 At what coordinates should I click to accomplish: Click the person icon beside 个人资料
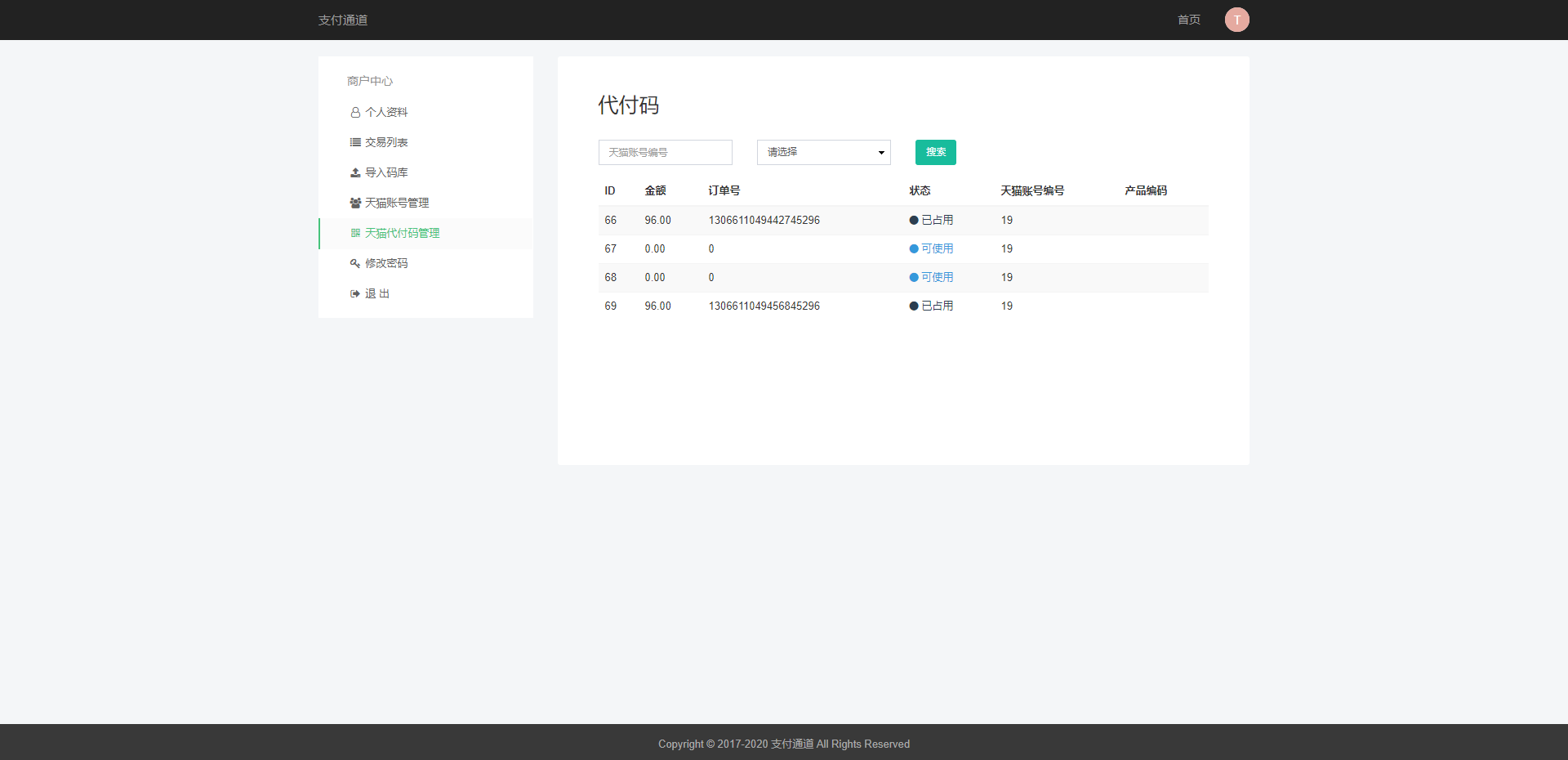pos(355,113)
